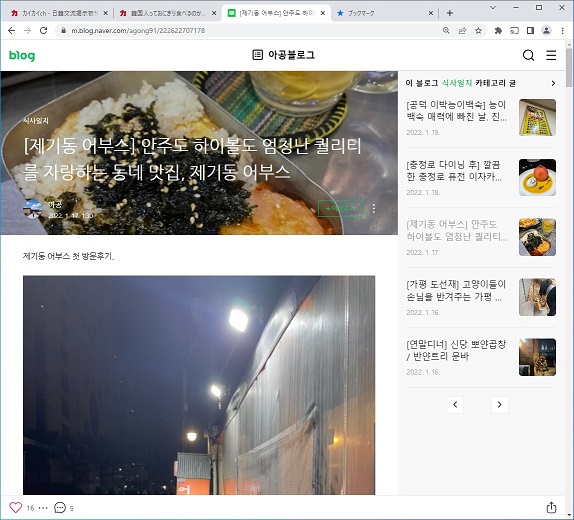574x520 pixels.
Task: Open the cast media icon
Action: [x=514, y=31]
